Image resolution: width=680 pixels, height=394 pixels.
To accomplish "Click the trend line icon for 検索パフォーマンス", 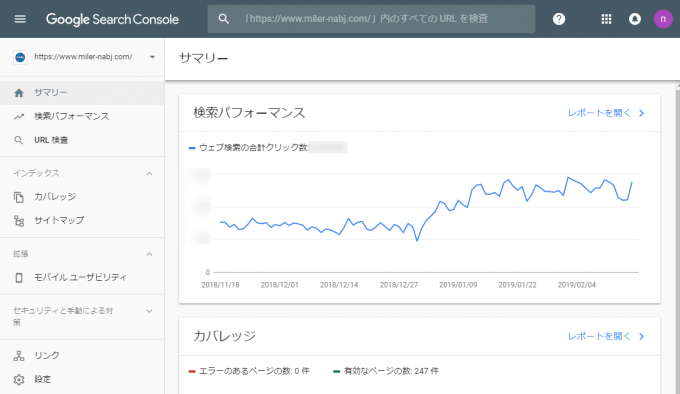I will (x=19, y=117).
